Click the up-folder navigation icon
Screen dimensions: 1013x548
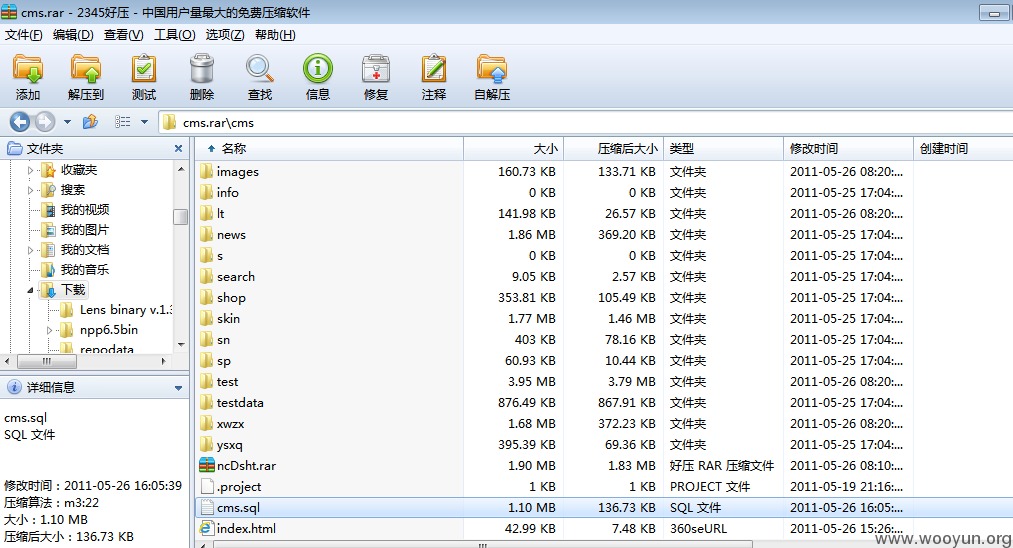click(90, 121)
